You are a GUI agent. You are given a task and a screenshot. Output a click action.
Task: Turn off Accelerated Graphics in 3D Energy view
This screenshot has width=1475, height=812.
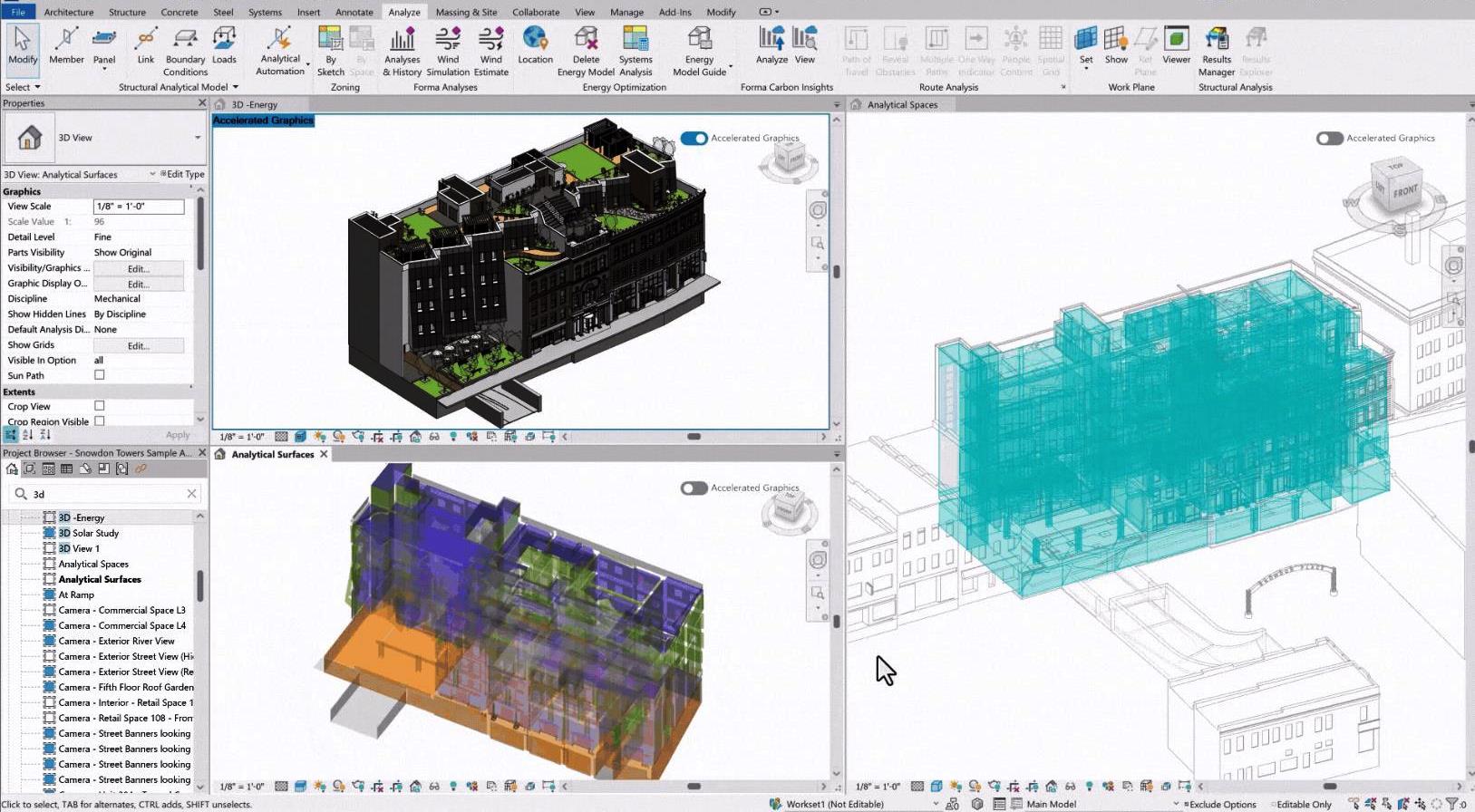694,139
